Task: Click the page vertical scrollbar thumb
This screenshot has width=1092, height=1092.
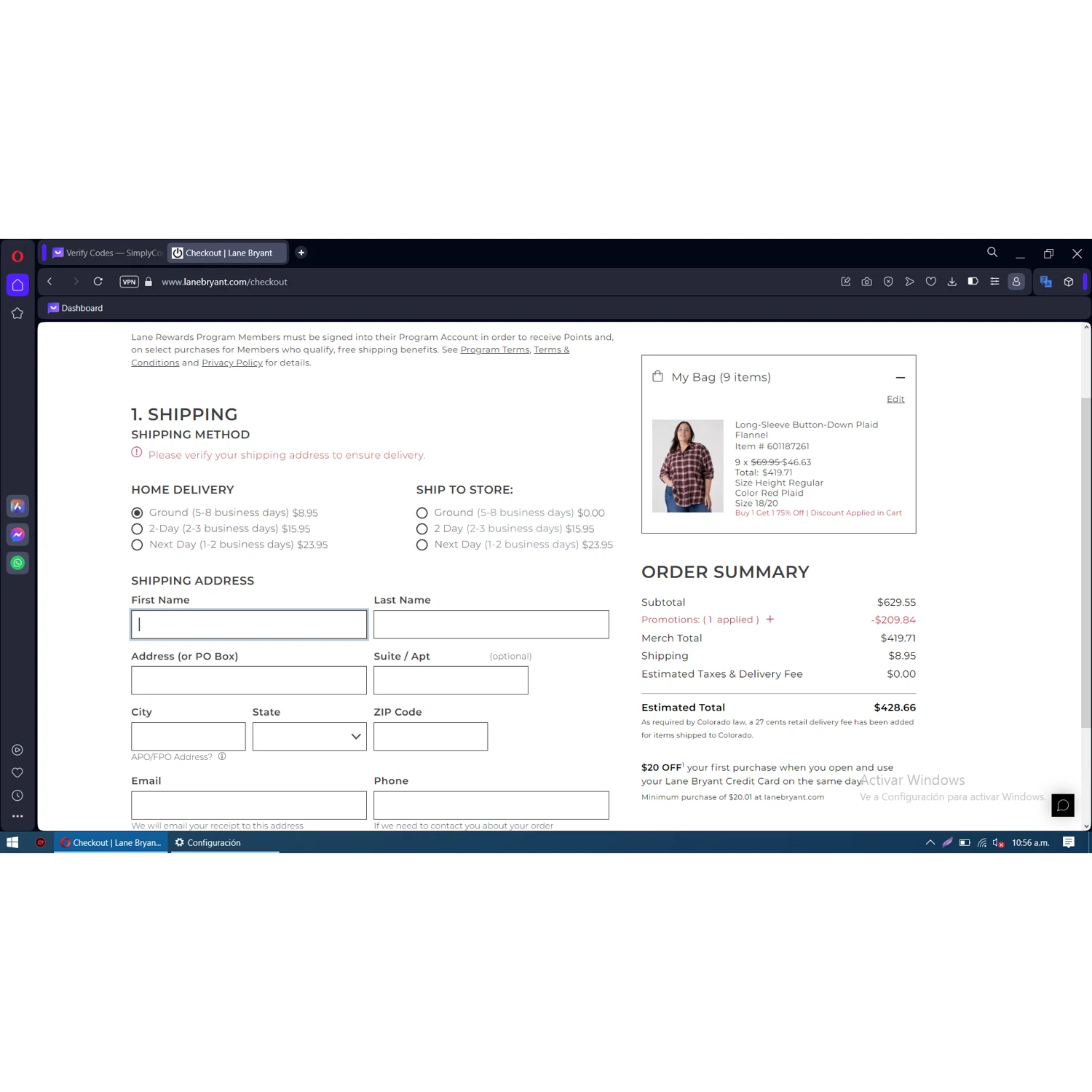Action: pyautogui.click(x=1085, y=562)
